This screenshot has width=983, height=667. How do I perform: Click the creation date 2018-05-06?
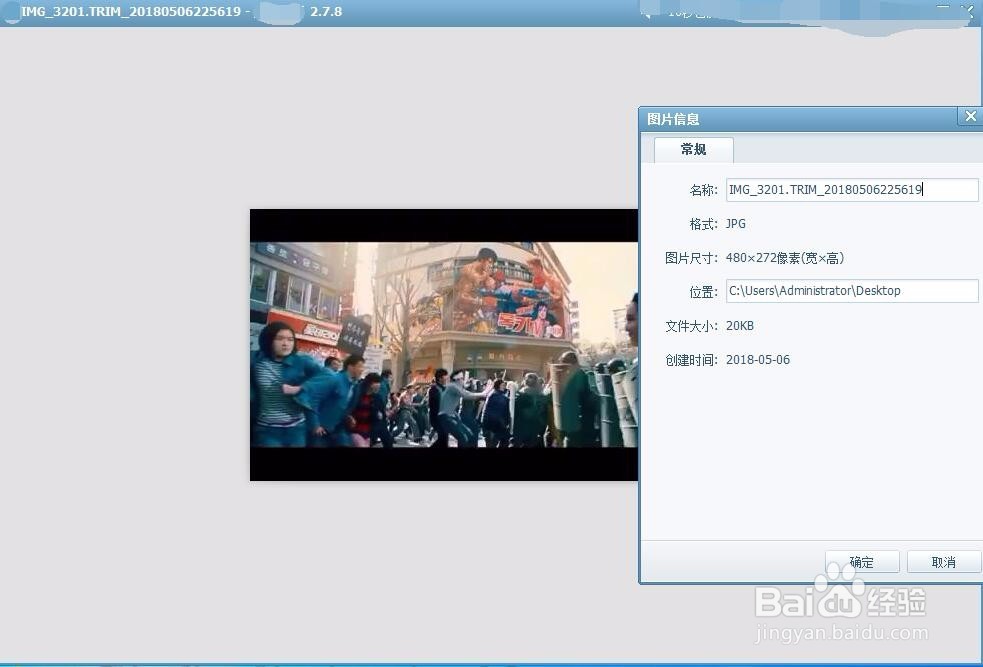pos(758,360)
